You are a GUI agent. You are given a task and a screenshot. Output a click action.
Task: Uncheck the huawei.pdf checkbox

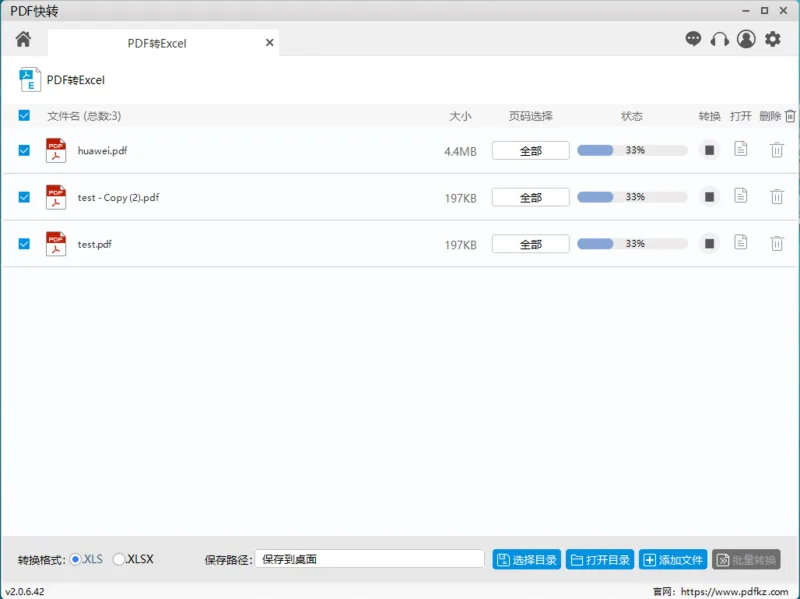[x=24, y=150]
